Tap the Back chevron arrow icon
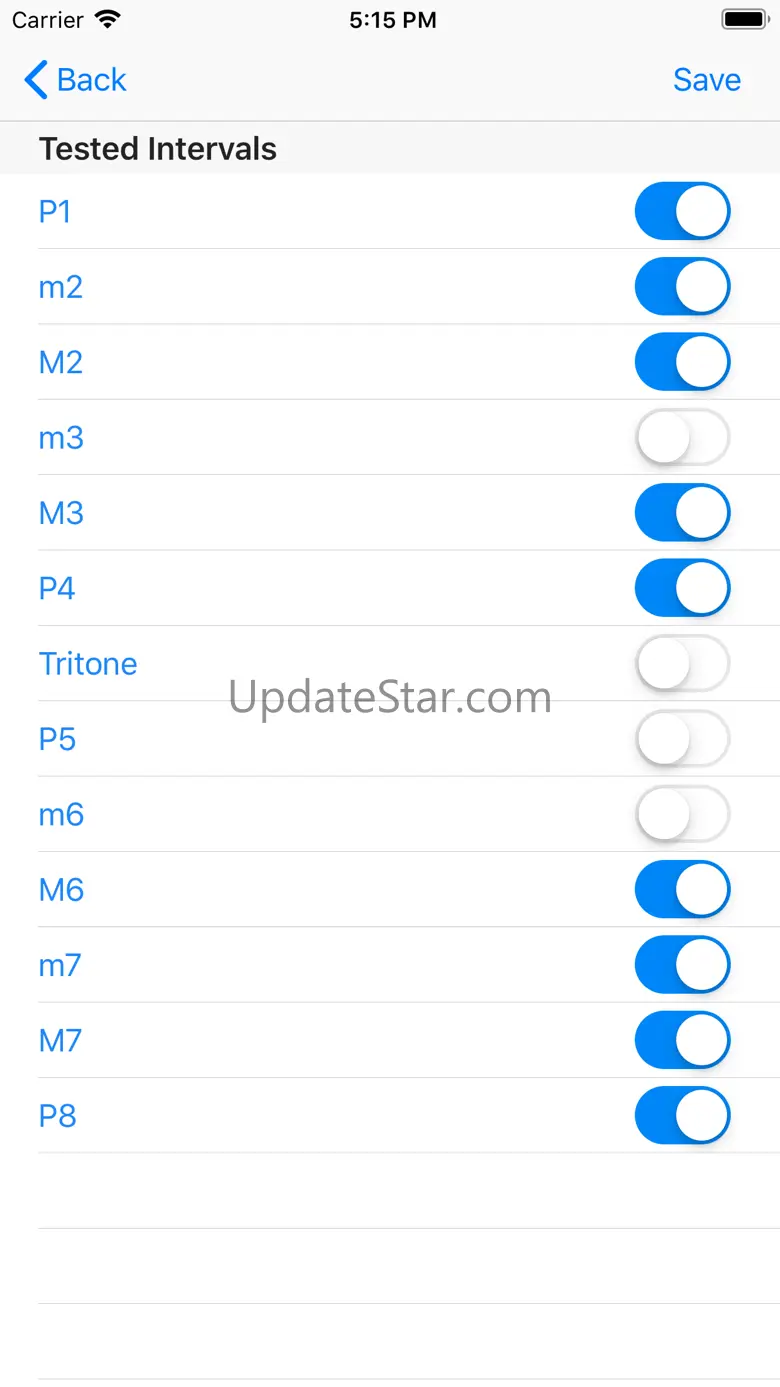Screen dimensions: 780x1387 click(36, 80)
